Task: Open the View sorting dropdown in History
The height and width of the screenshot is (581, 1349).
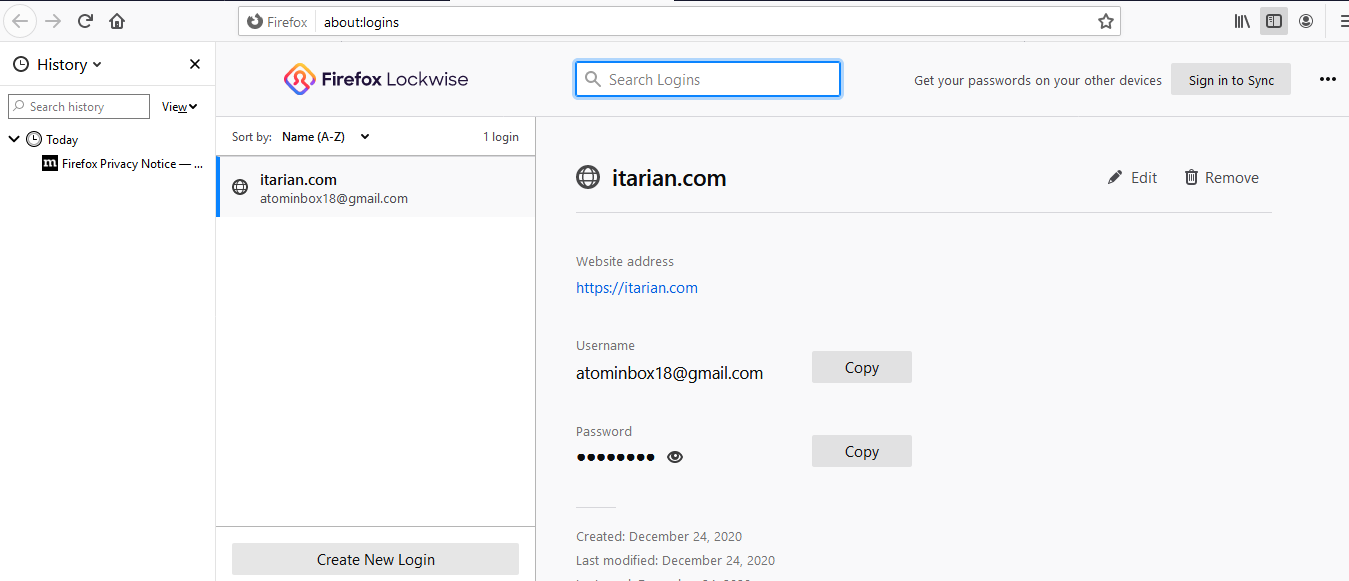Action: pyautogui.click(x=180, y=106)
